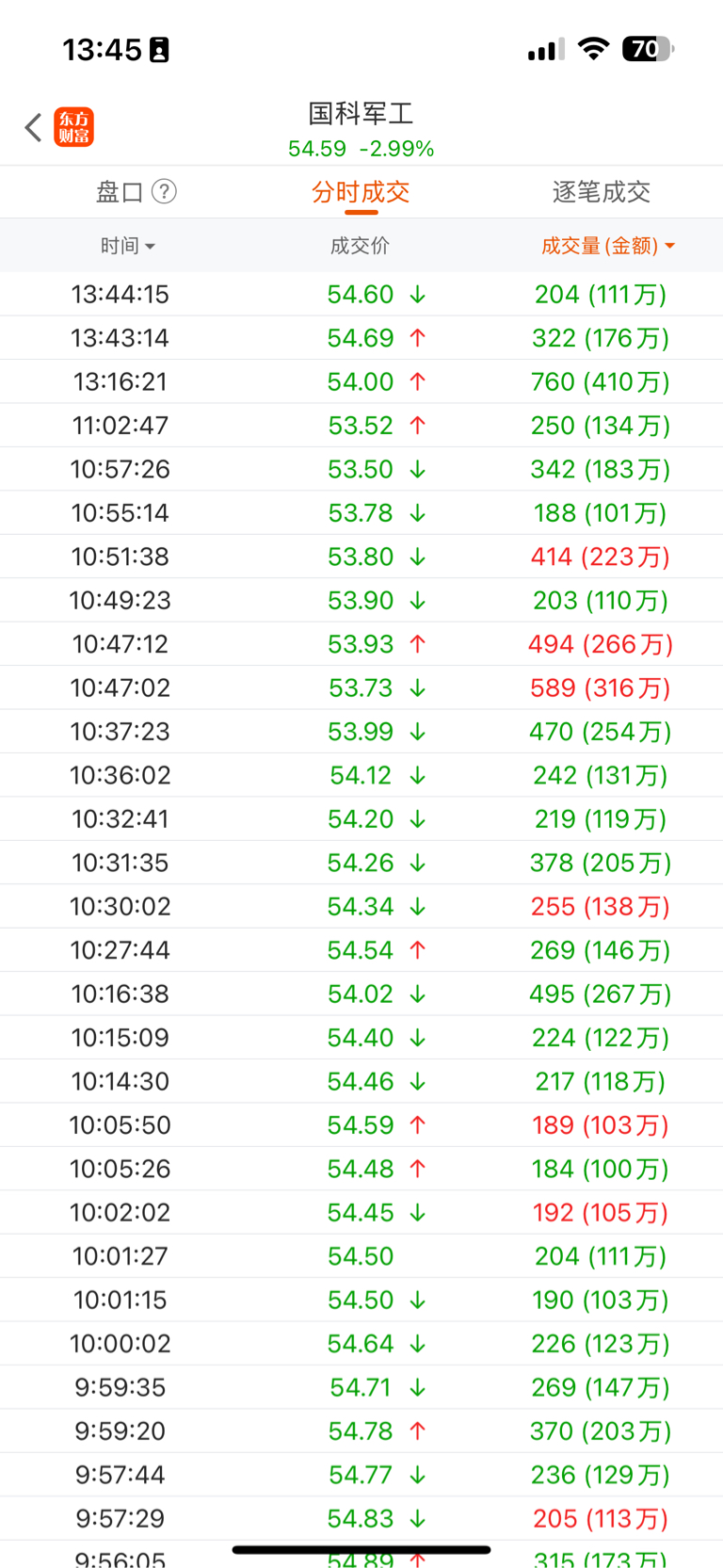
Task: Select the 分时成交 tab
Action: point(361,192)
